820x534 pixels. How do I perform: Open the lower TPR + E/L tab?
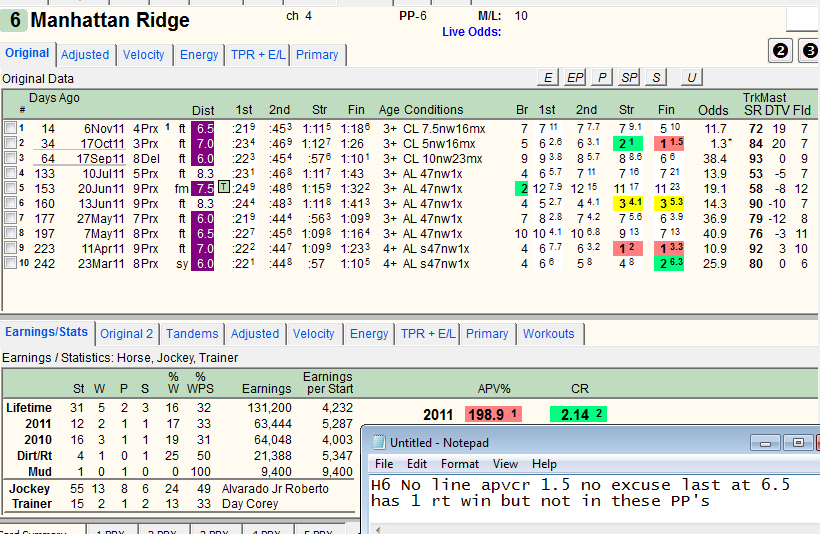[x=428, y=334]
